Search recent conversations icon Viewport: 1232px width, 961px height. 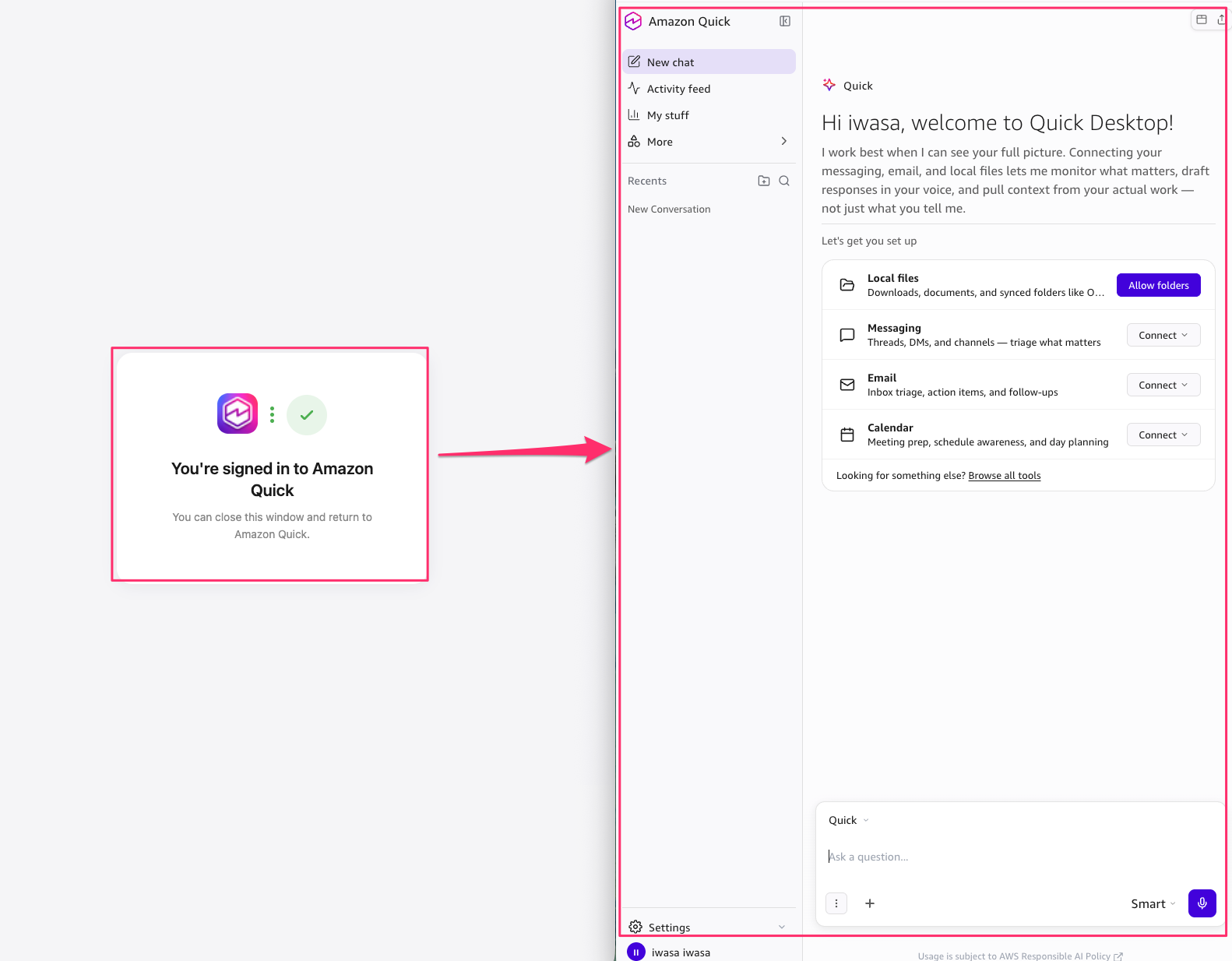(x=784, y=181)
